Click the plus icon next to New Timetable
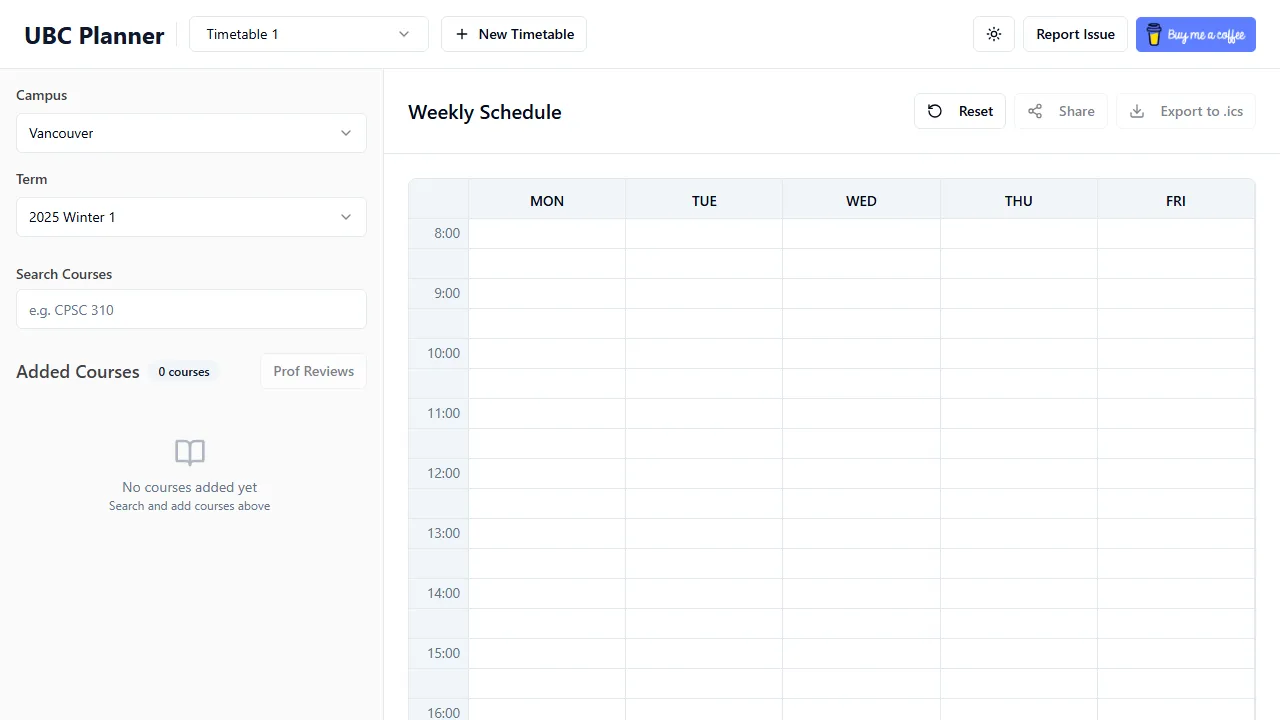This screenshot has width=1280, height=720. coord(461,33)
